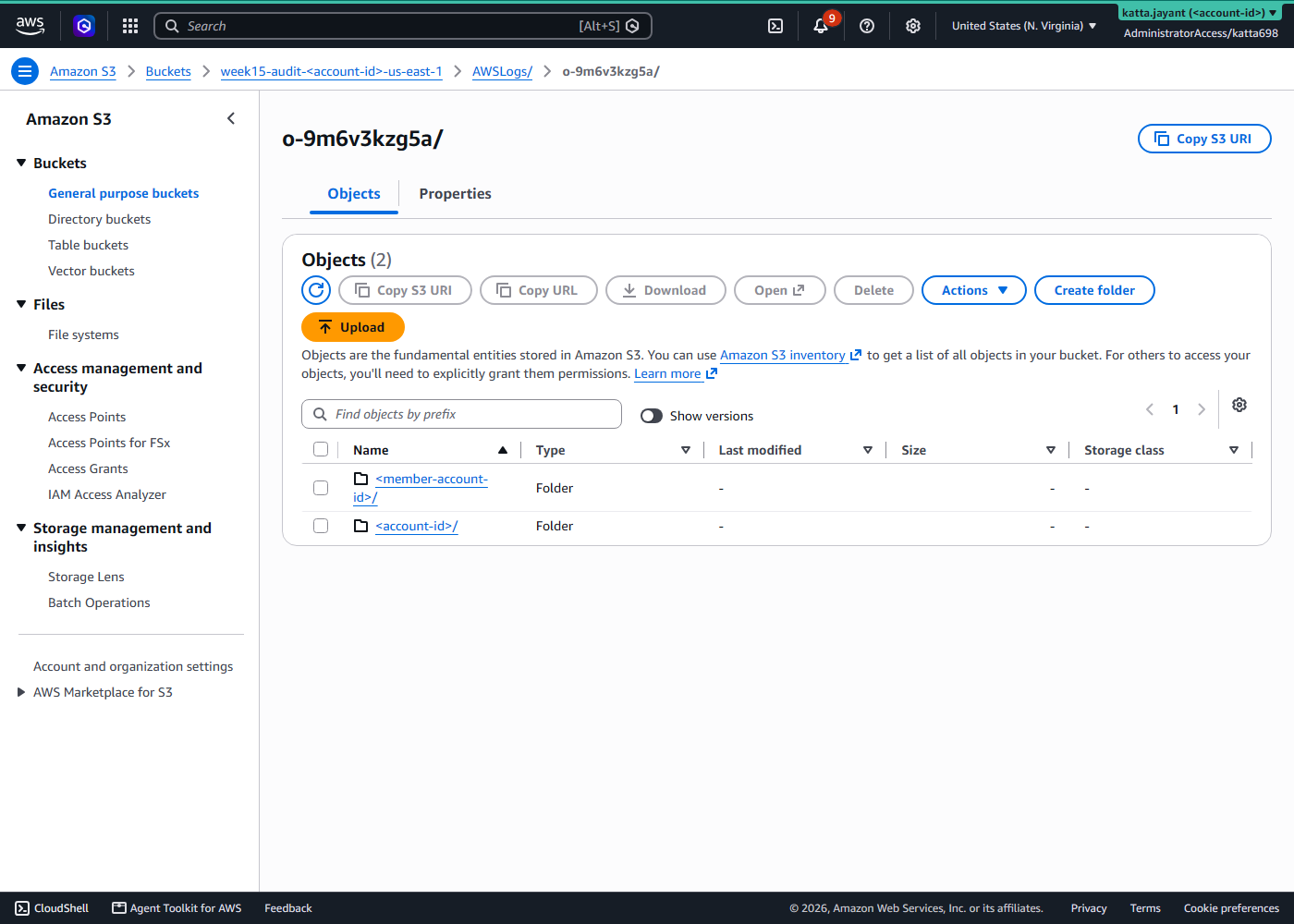Open the Amazon S3 inventory link

pyautogui.click(x=790, y=355)
